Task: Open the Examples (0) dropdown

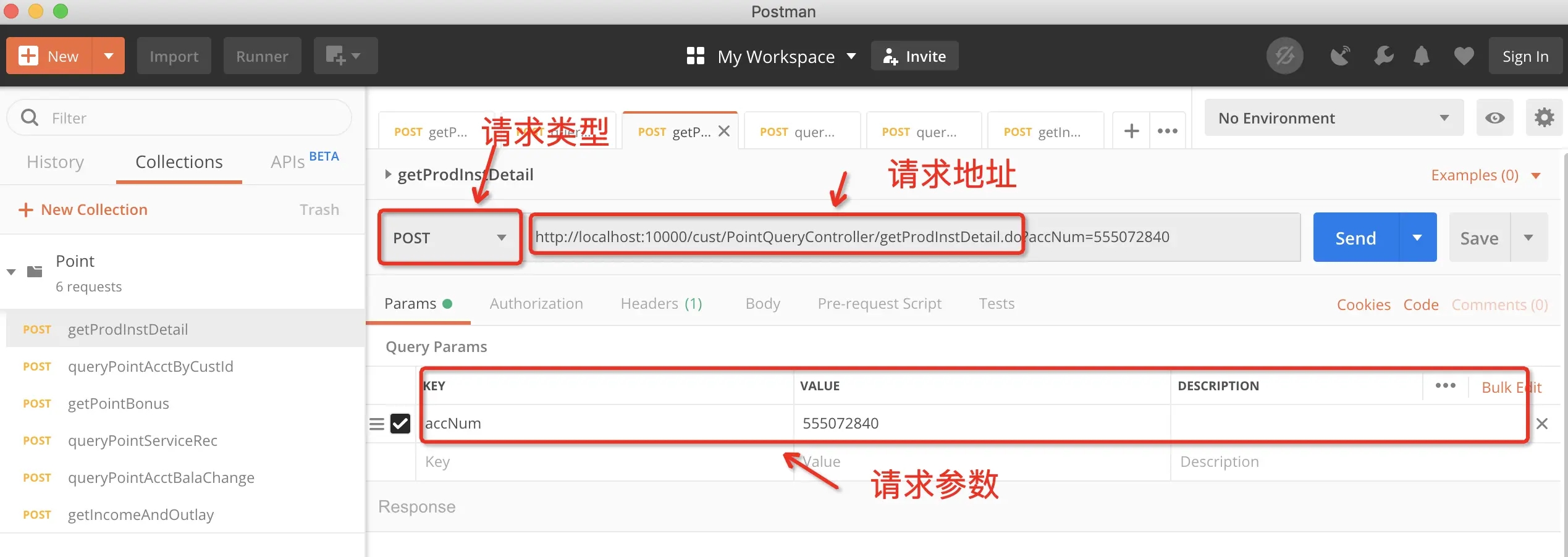Action: point(1485,175)
